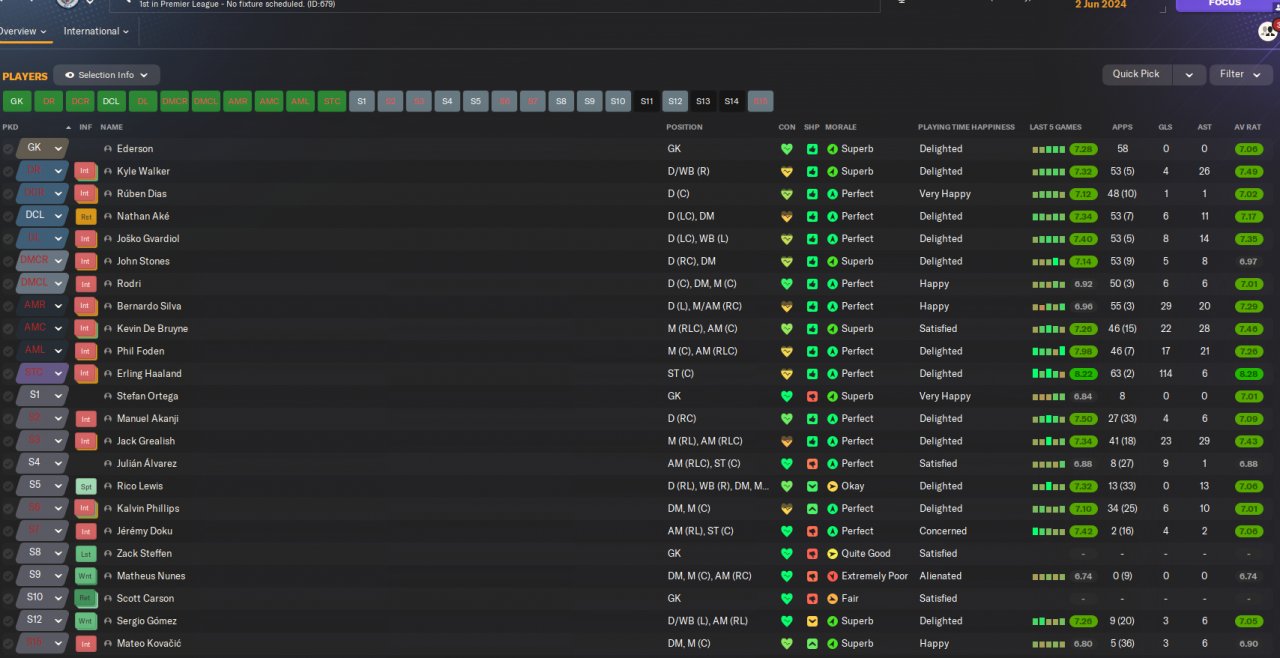Click the player icon next to John Stones
Viewport: 1280px width, 658px height.
pyautogui.click(x=108, y=261)
